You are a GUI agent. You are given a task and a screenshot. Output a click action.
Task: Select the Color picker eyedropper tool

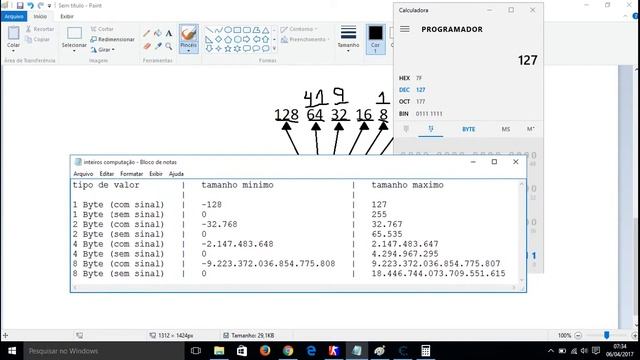(158, 47)
